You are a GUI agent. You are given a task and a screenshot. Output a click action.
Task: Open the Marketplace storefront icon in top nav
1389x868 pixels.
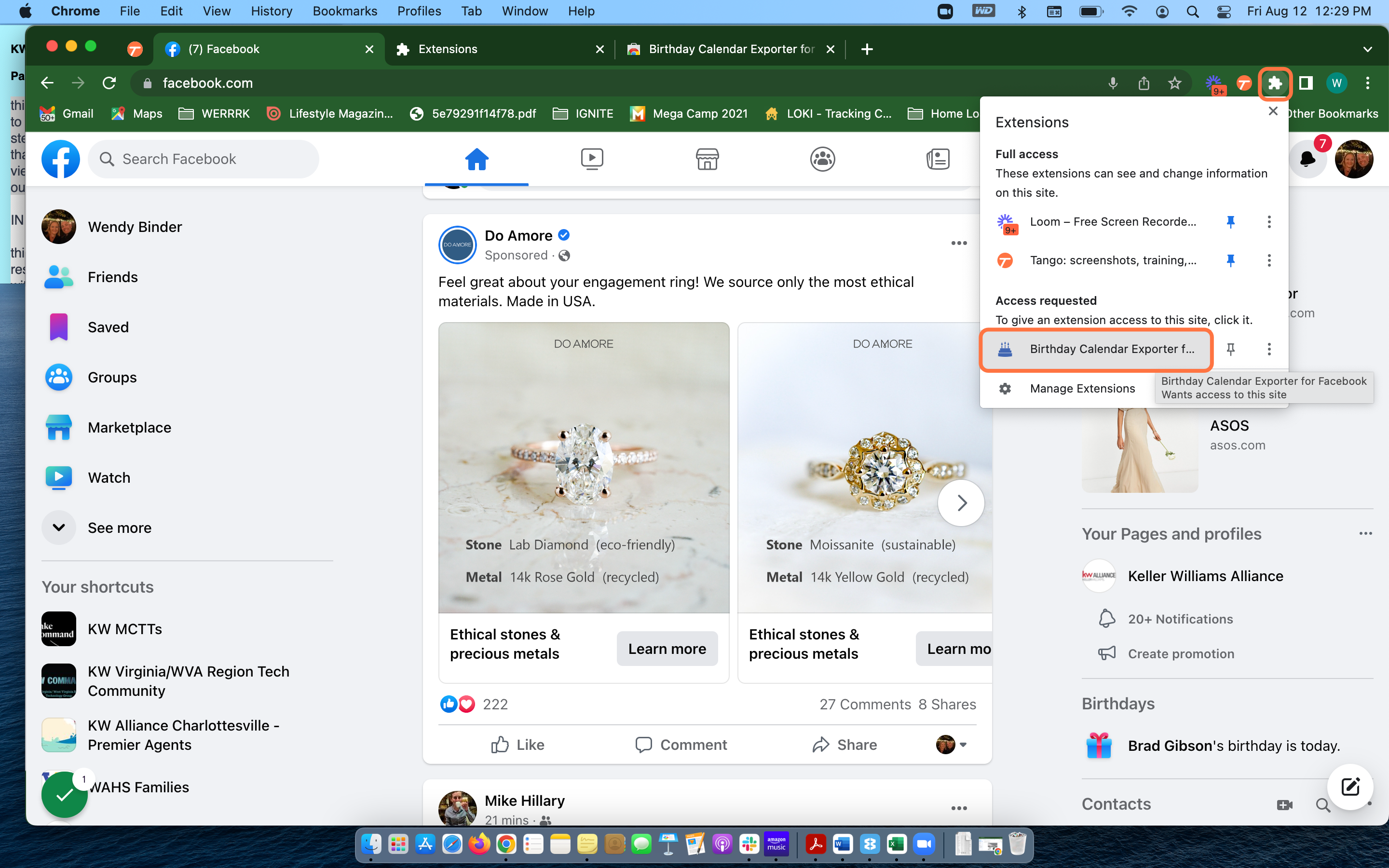(x=707, y=159)
